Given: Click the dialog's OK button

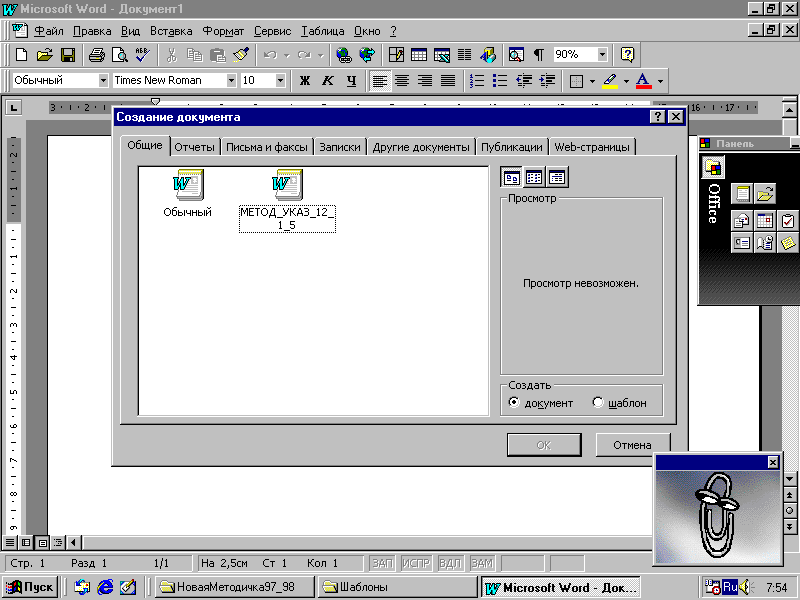Looking at the screenshot, I should coord(544,445).
